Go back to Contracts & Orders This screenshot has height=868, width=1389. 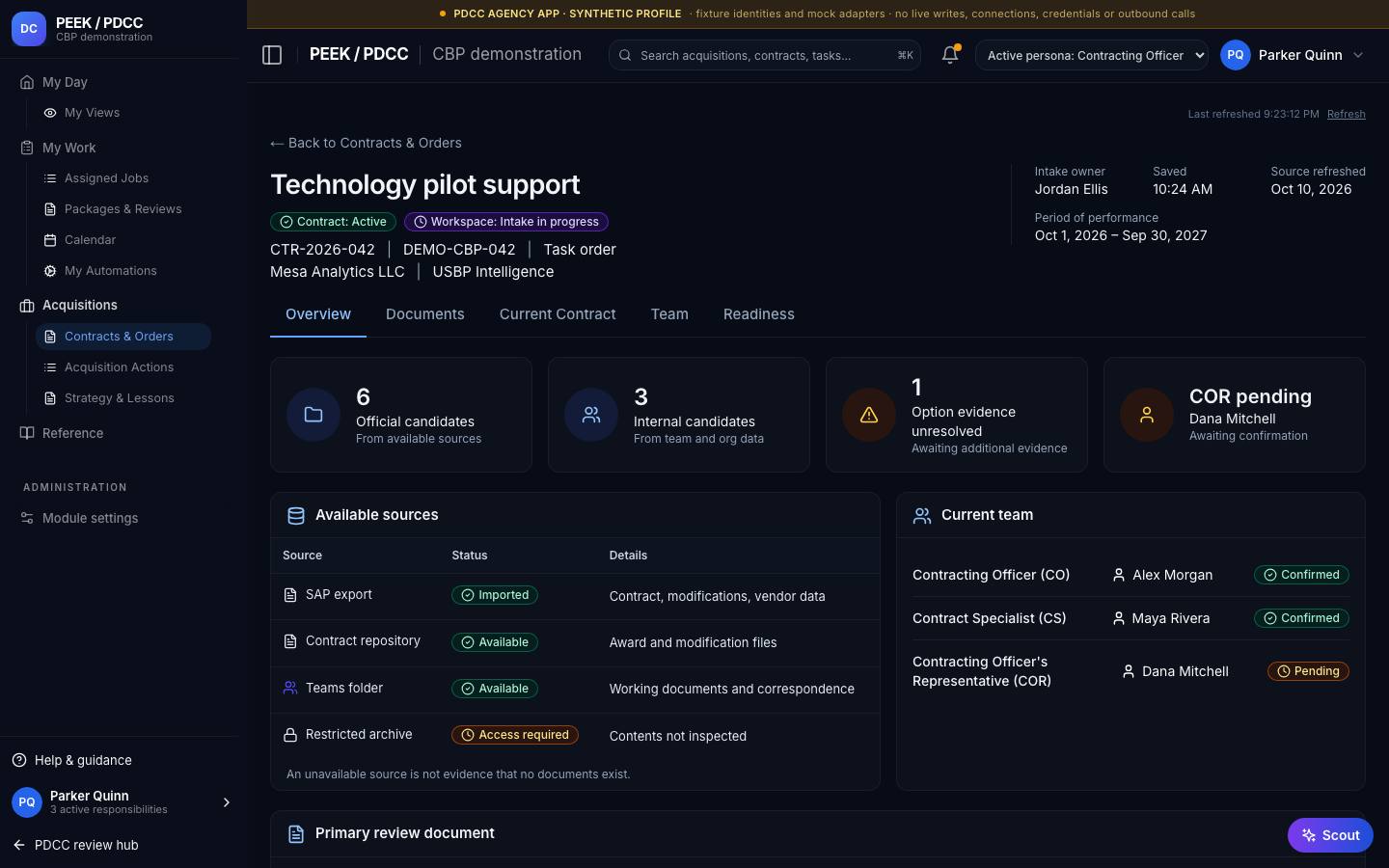coord(366,143)
